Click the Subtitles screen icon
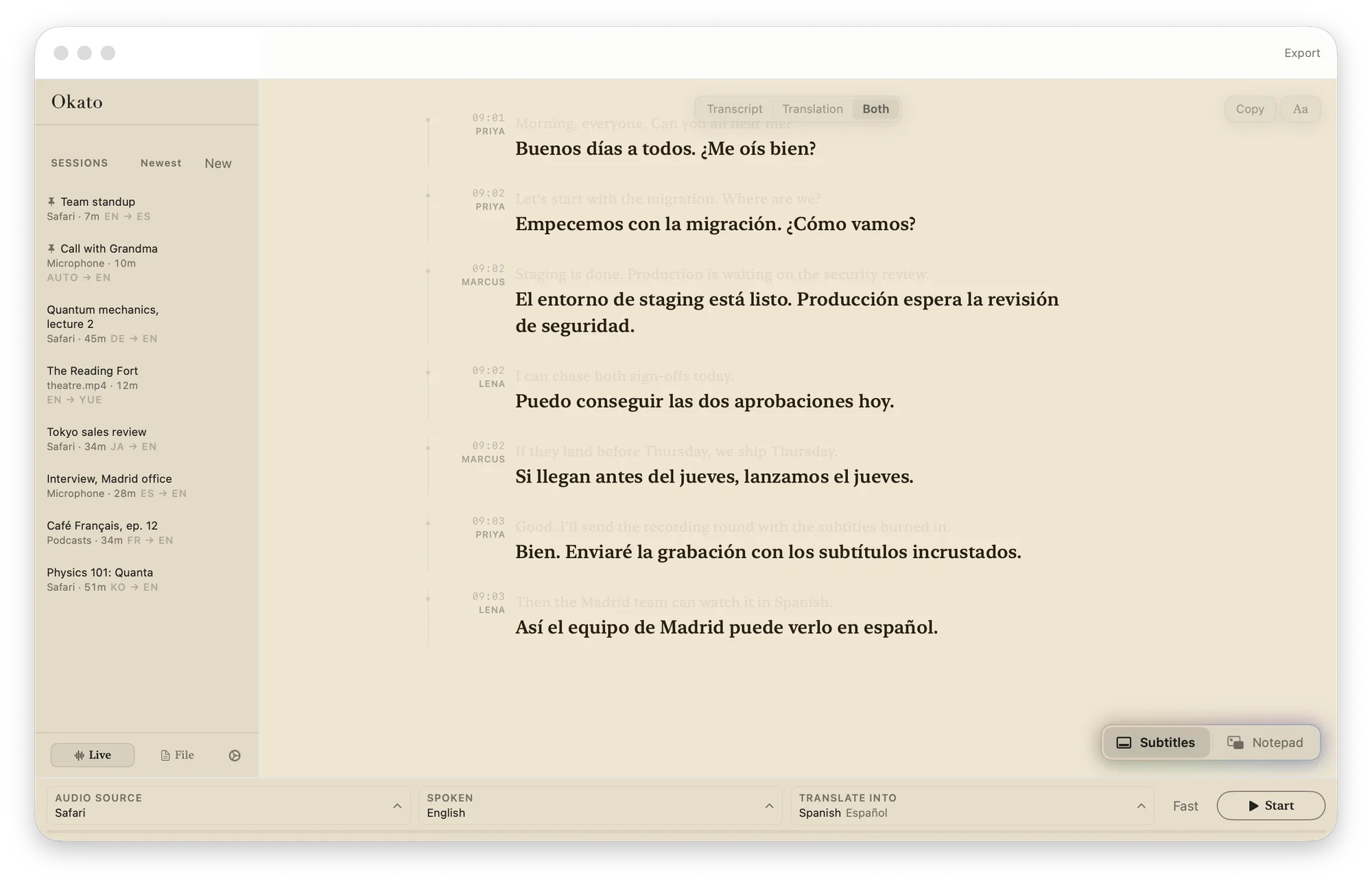 (x=1124, y=743)
